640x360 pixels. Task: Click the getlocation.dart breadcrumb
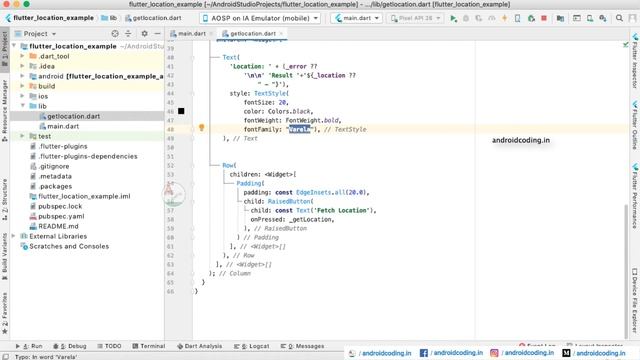[153, 18]
